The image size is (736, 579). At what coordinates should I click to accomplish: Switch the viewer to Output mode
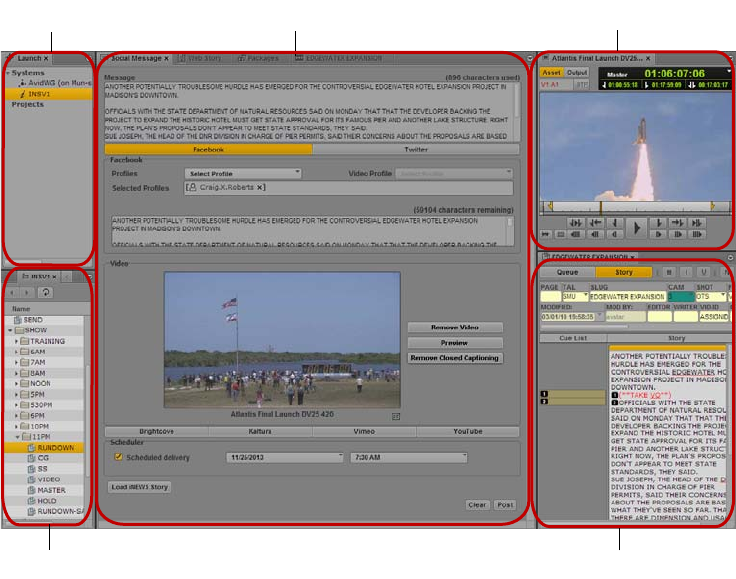[577, 73]
